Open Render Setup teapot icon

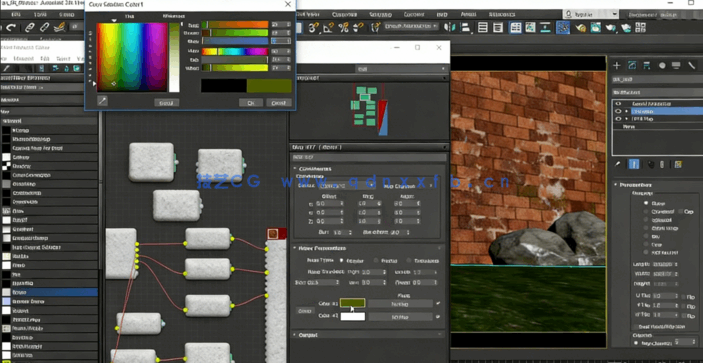pos(581,28)
